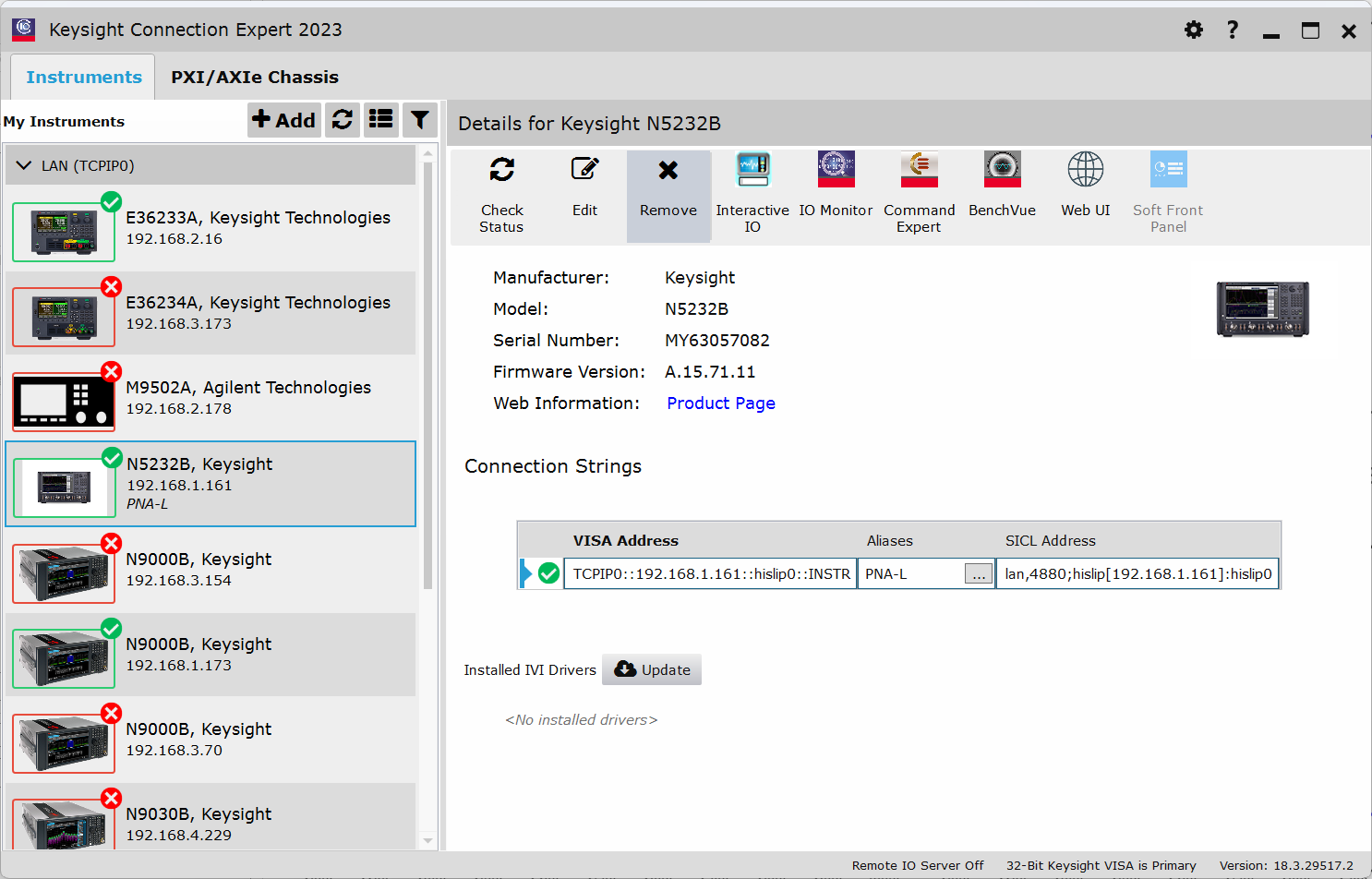1372x879 pixels.
Task: Click the instrument list vertical scrollbar
Action: (427, 376)
